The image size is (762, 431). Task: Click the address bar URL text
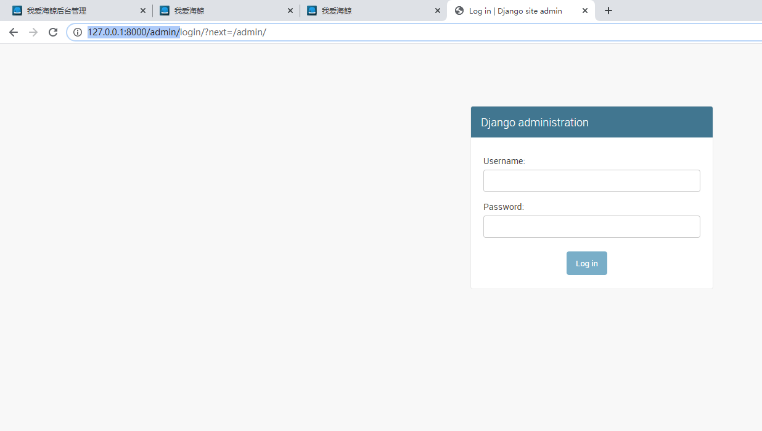click(x=177, y=32)
